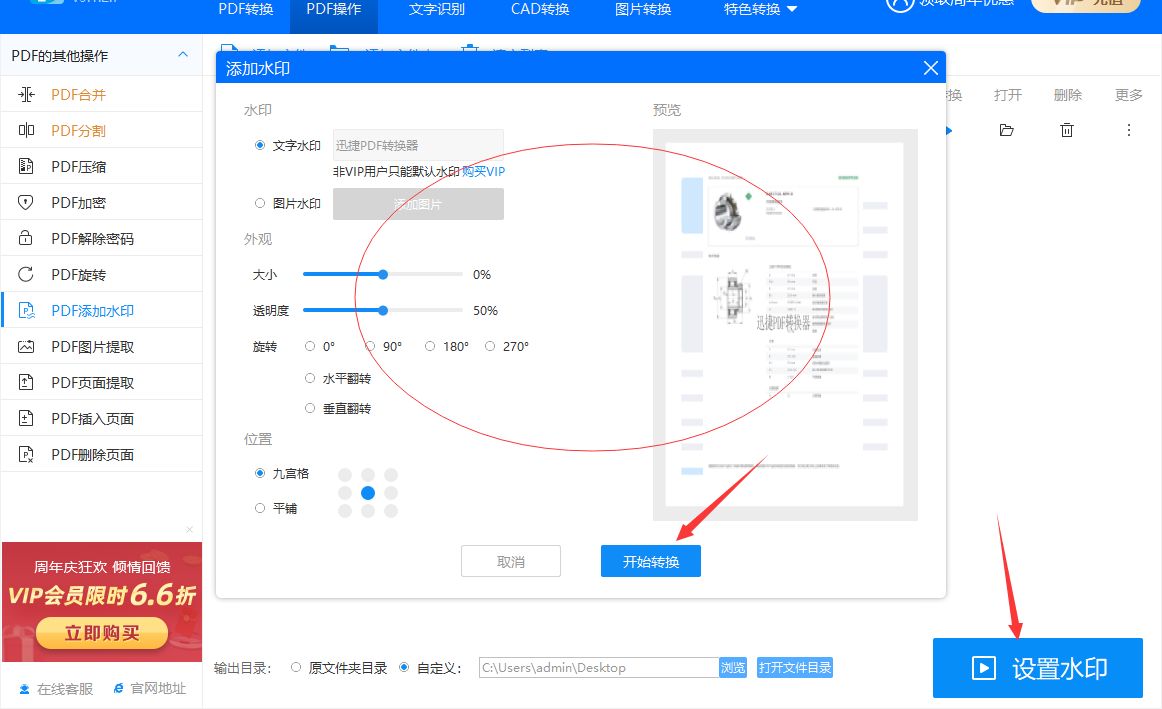This screenshot has width=1162, height=709.
Task: Click the 购买VIP link
Action: pyautogui.click(x=483, y=171)
